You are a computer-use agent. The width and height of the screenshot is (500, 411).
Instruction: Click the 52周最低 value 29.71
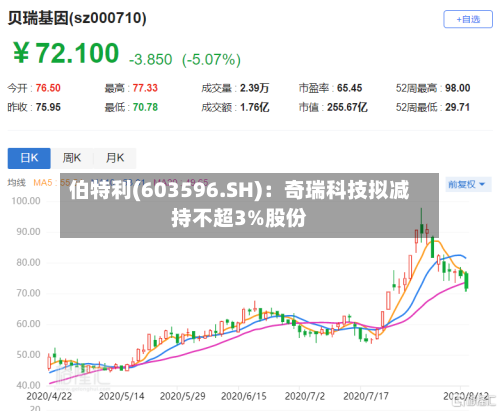(457, 107)
